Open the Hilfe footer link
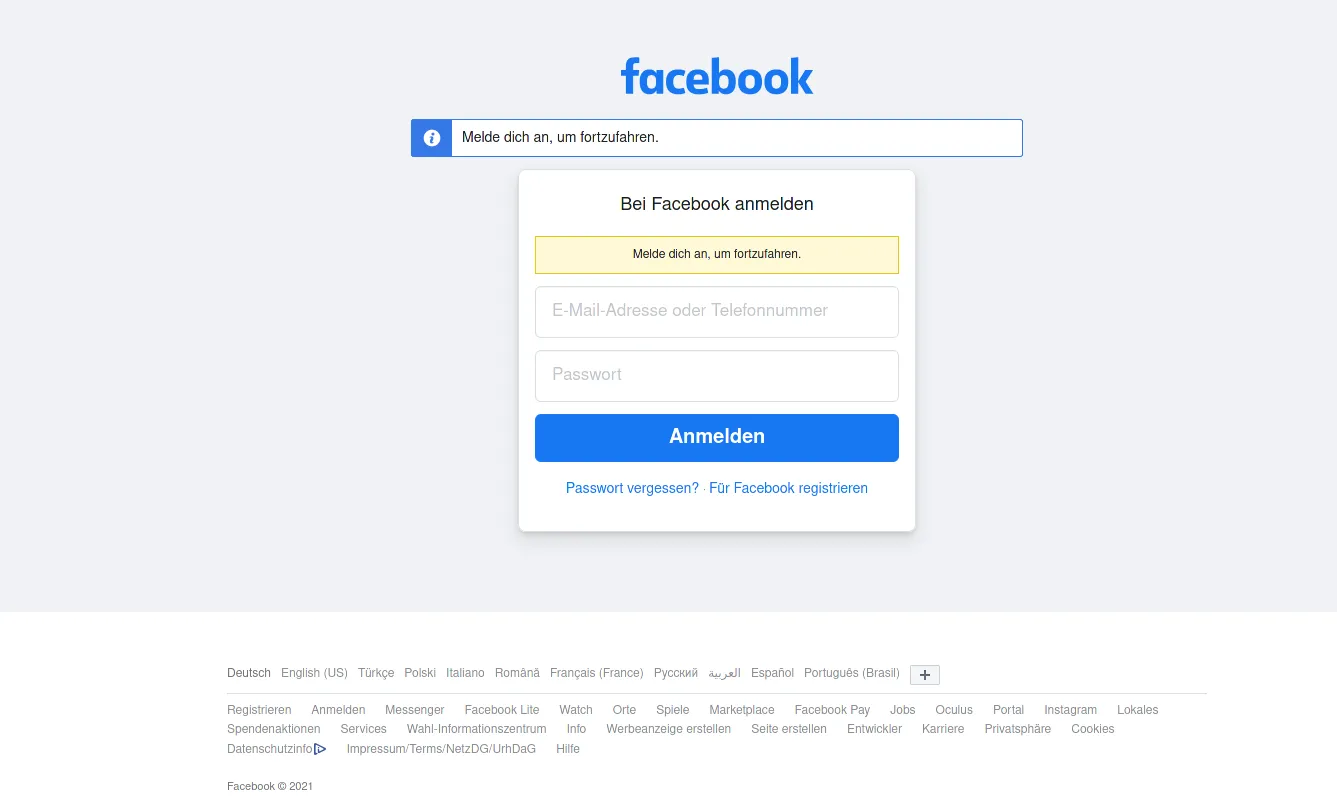 568,749
